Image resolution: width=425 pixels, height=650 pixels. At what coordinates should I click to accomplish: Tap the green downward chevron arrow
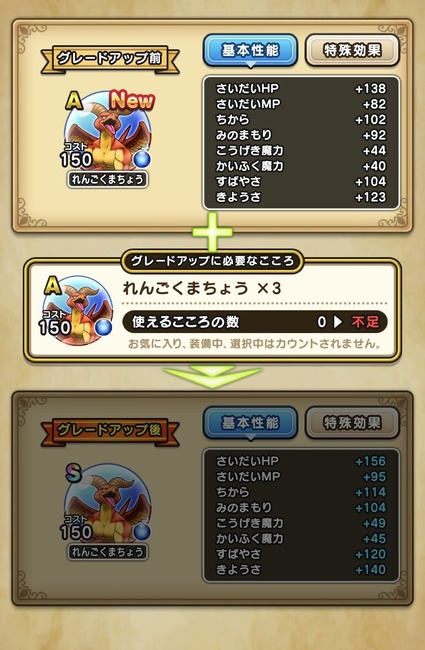pos(212,376)
